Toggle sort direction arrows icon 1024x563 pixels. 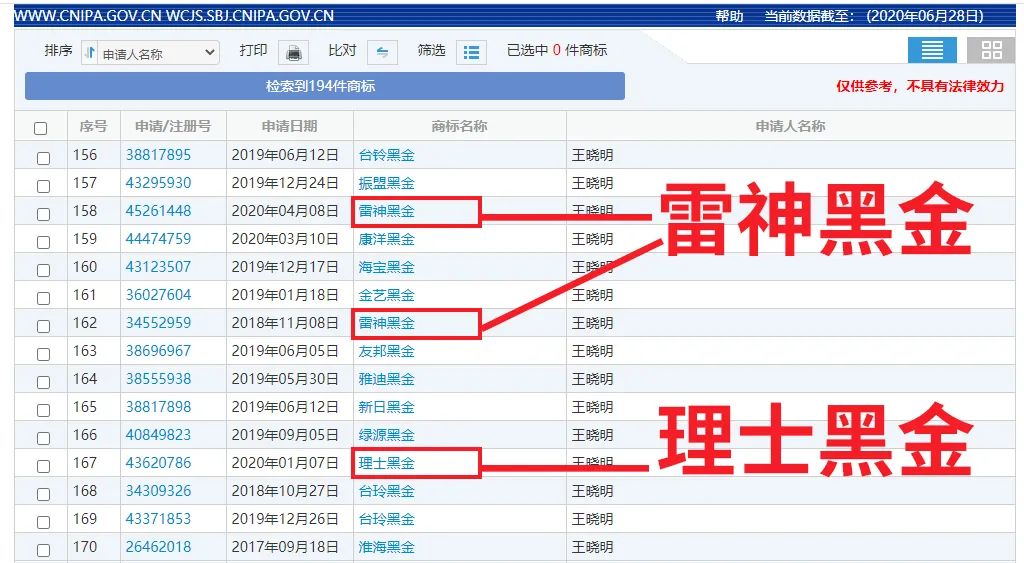(x=90, y=53)
